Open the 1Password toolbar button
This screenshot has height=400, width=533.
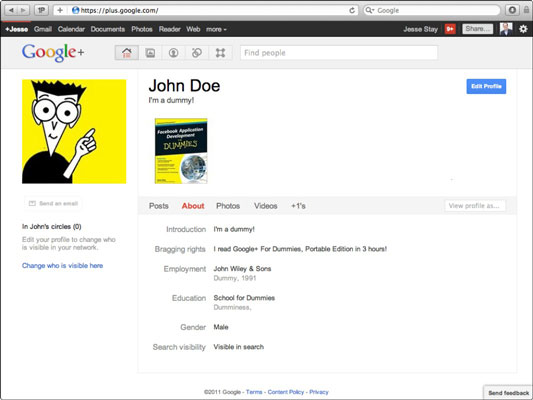coord(41,10)
